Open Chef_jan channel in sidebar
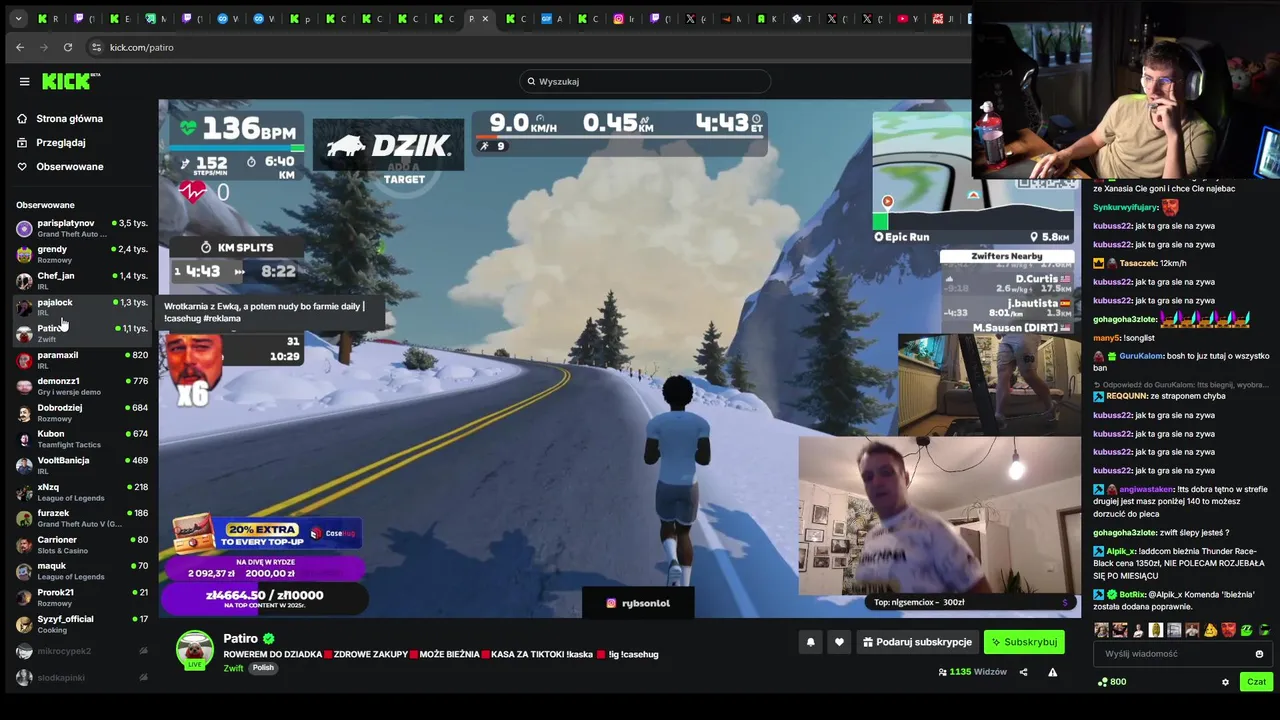Viewport: 1280px width, 720px height. pos(80,280)
